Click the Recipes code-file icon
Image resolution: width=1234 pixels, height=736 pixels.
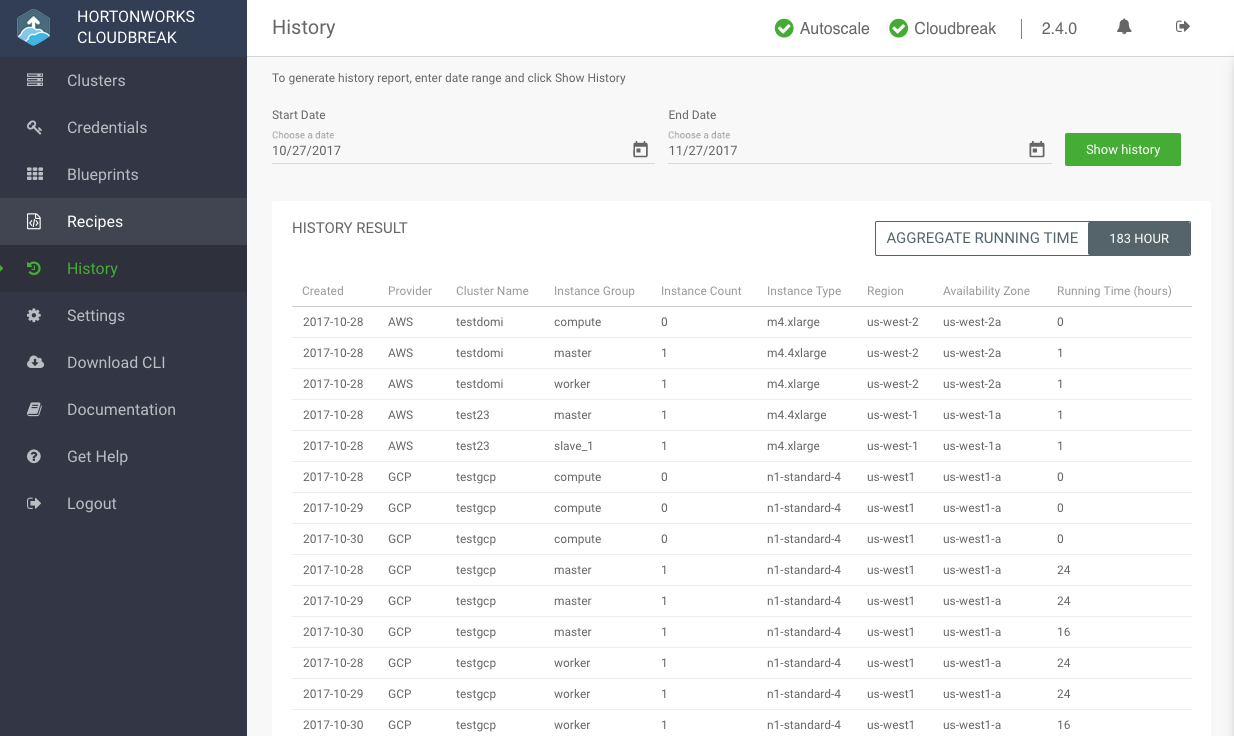point(34,221)
